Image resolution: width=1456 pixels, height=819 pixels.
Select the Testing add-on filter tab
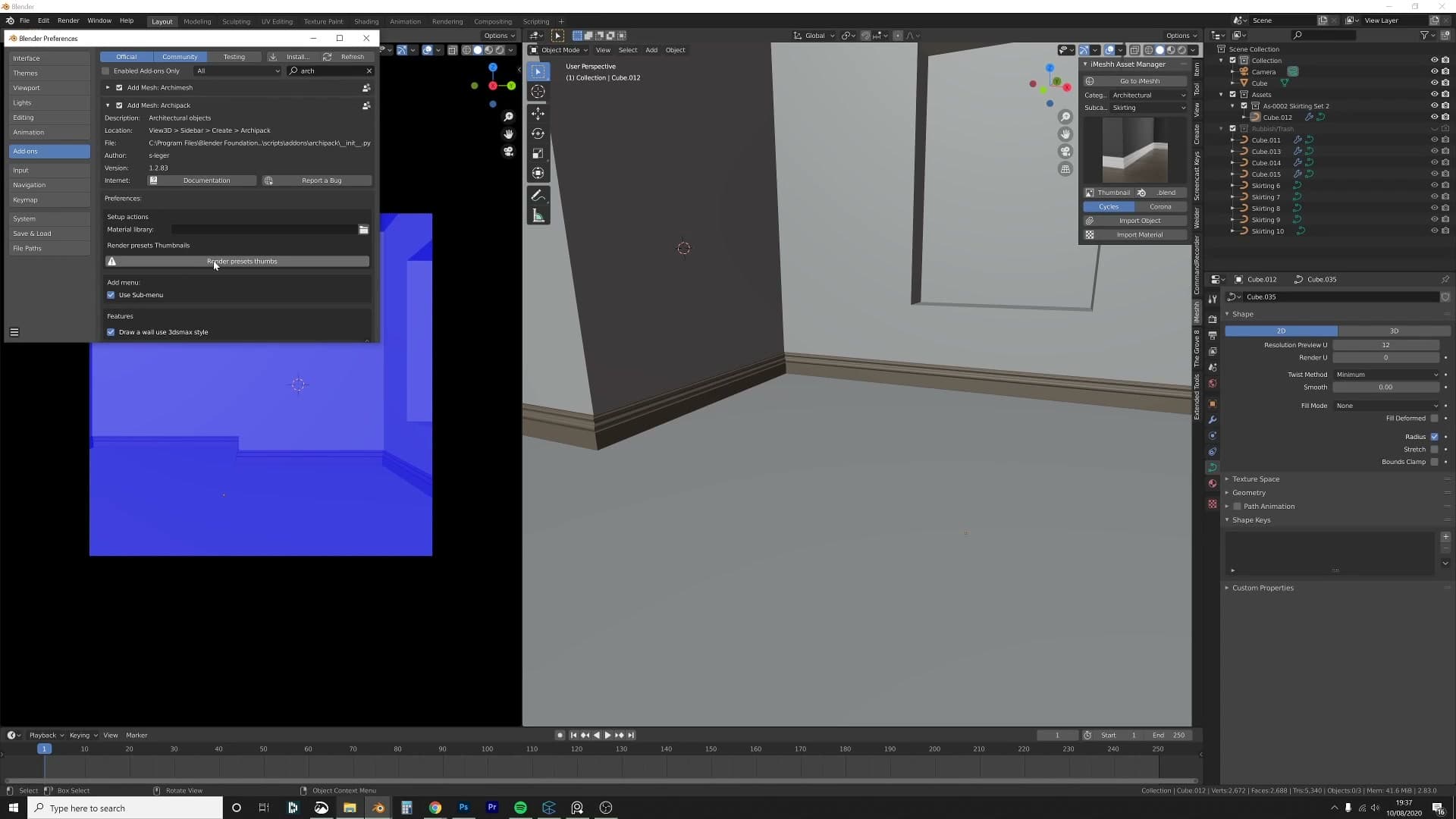click(234, 57)
